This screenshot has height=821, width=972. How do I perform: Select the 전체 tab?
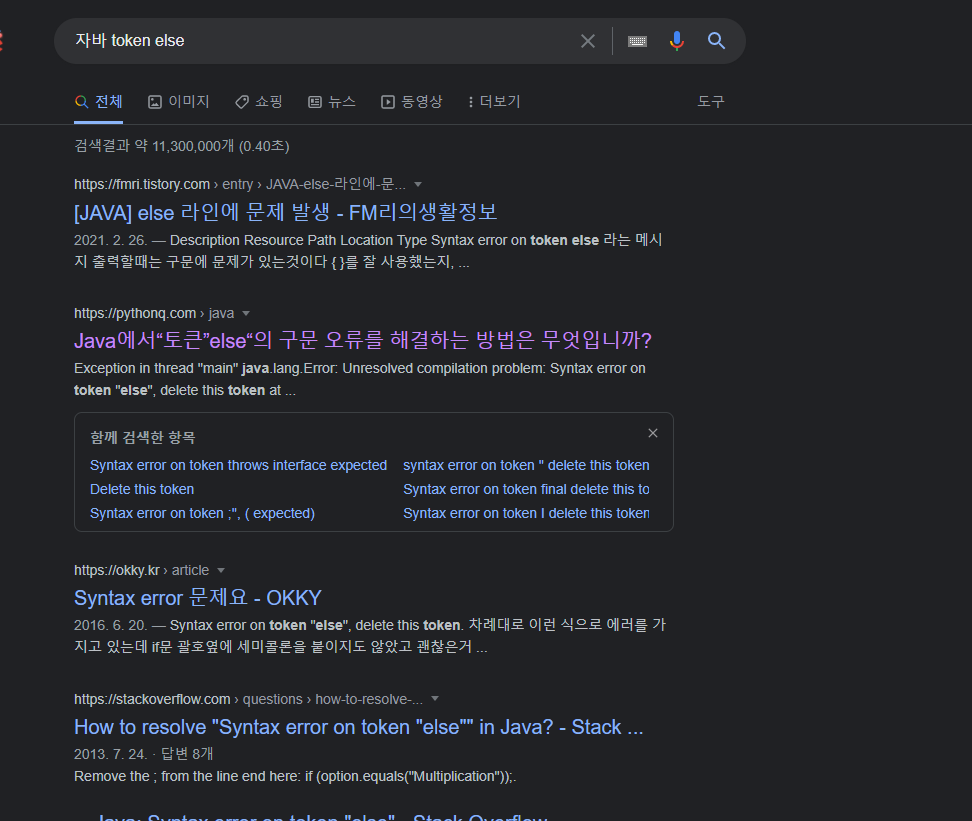pos(99,101)
